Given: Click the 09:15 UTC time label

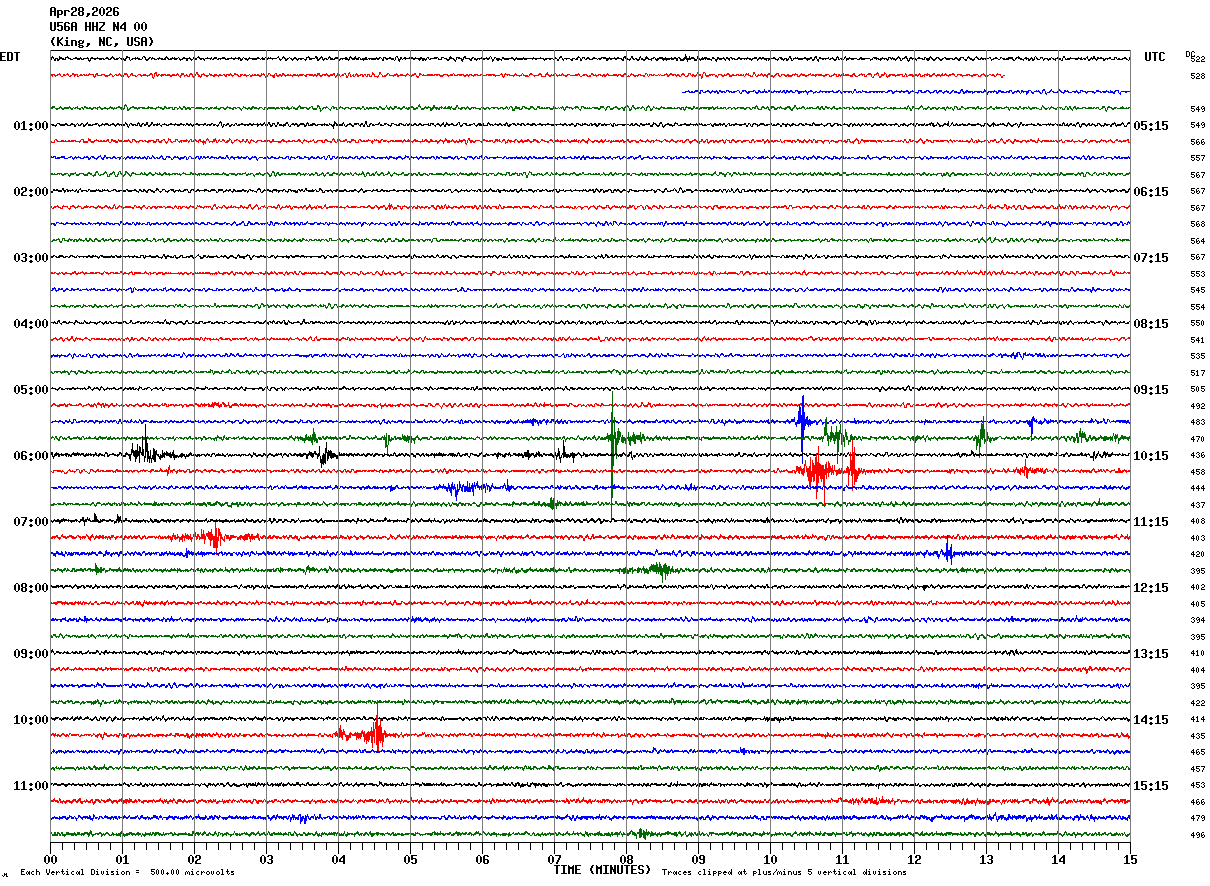Looking at the screenshot, I should 1151,390.
